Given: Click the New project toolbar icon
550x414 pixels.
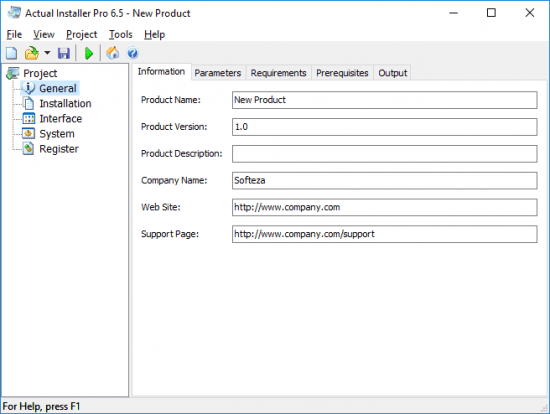Looking at the screenshot, I should [x=12, y=53].
